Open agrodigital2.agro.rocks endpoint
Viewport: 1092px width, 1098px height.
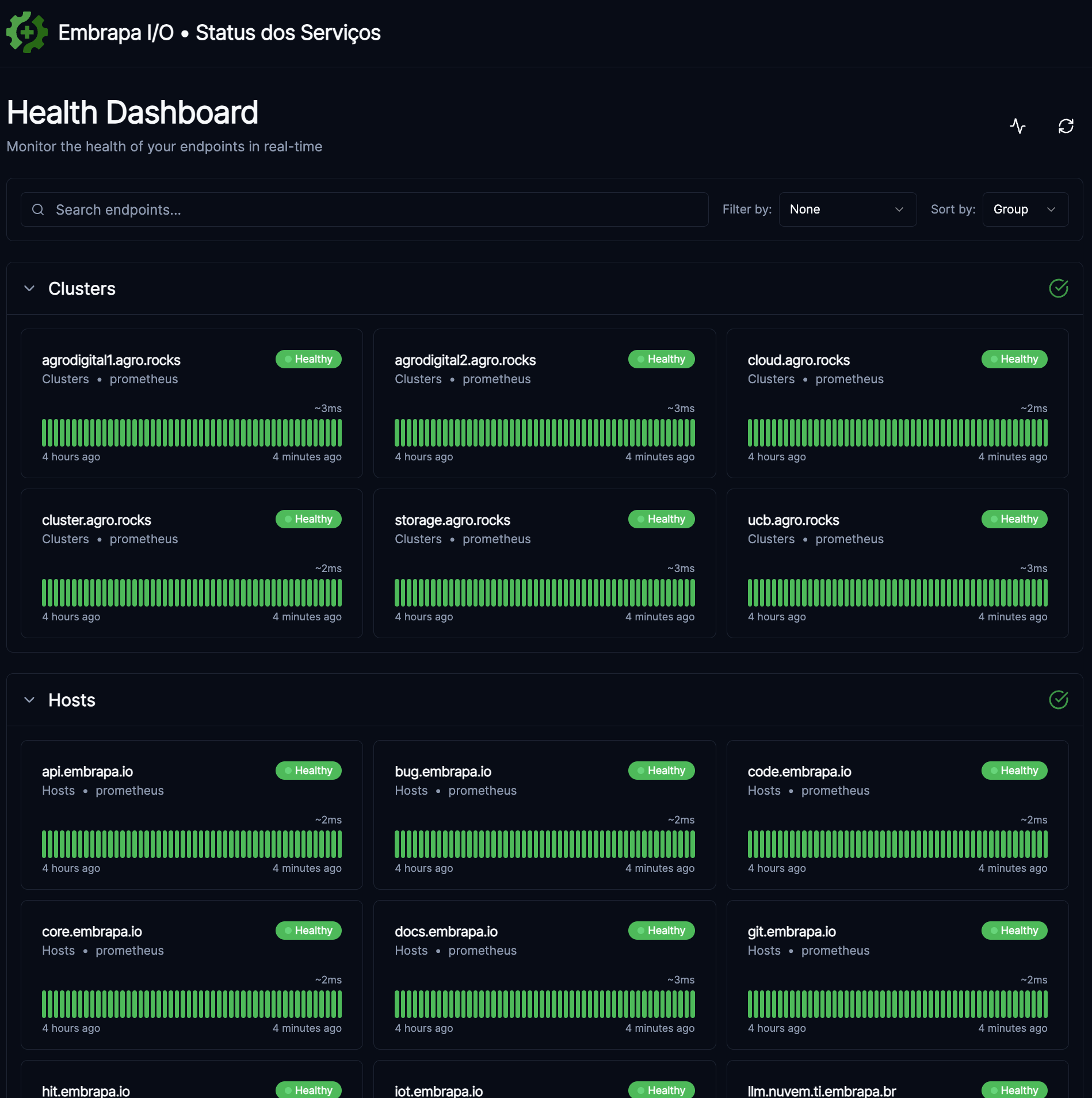pos(465,360)
